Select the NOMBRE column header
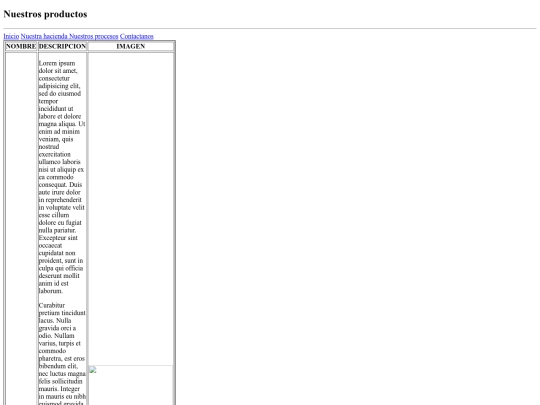 click(21, 46)
